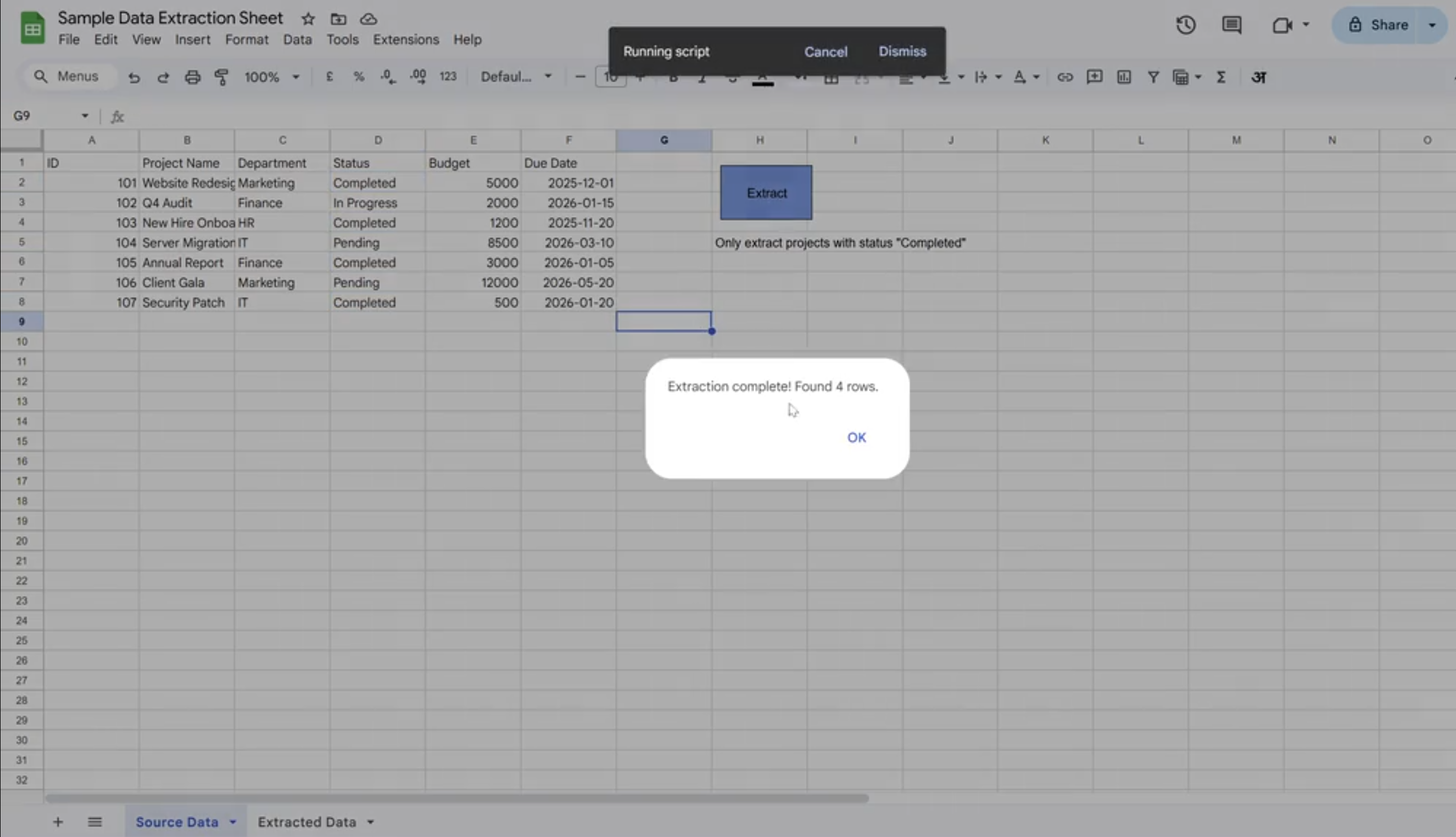
Task: Click the insert link icon
Action: (1064, 77)
